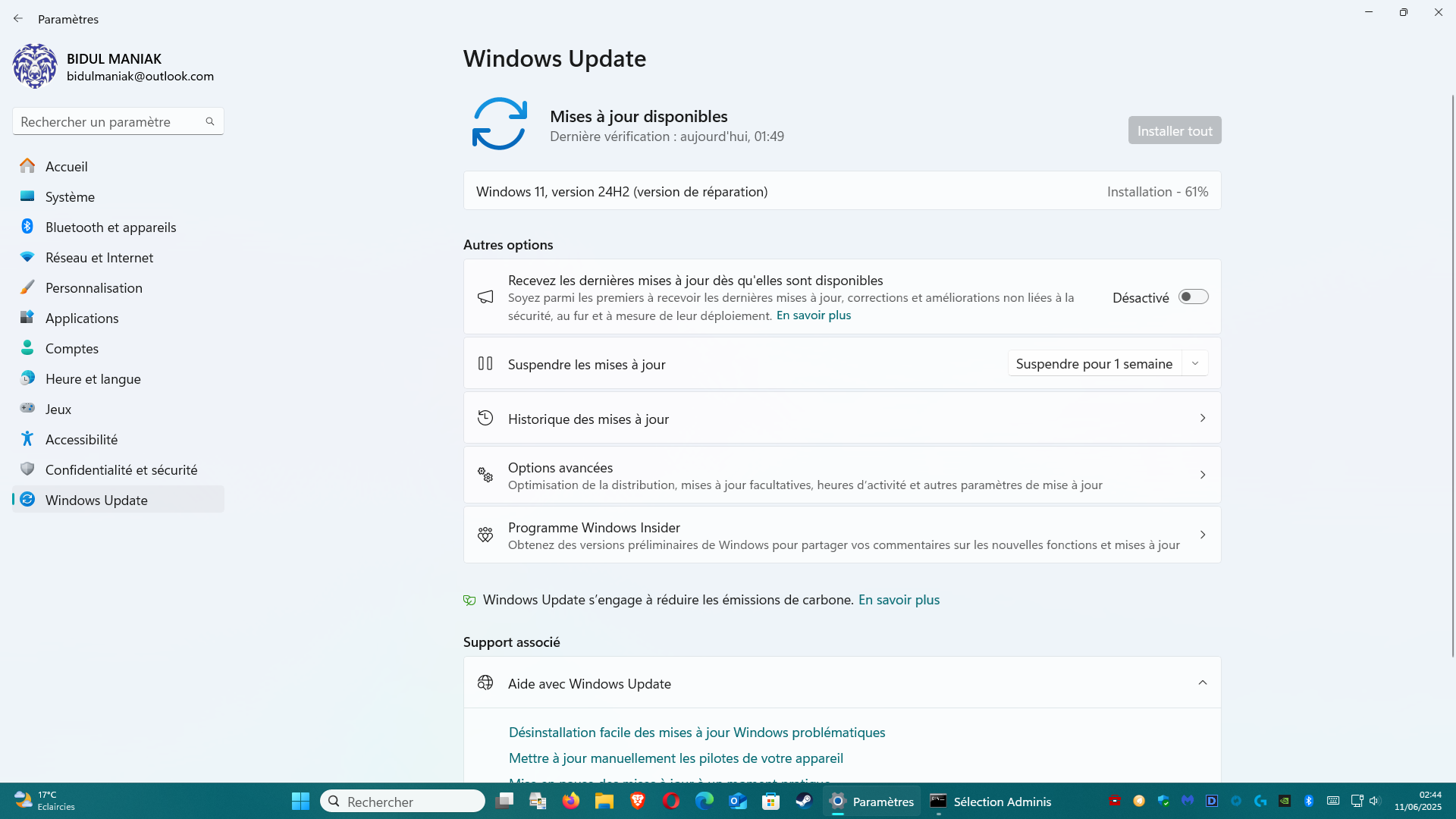Click the help globe icon
This screenshot has height=819, width=1456.
point(485,682)
